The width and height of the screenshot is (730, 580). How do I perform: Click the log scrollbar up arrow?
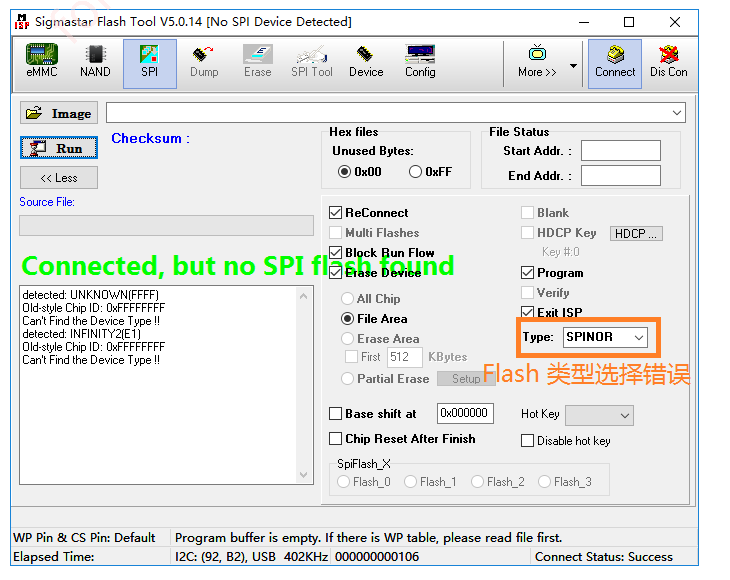pos(304,296)
